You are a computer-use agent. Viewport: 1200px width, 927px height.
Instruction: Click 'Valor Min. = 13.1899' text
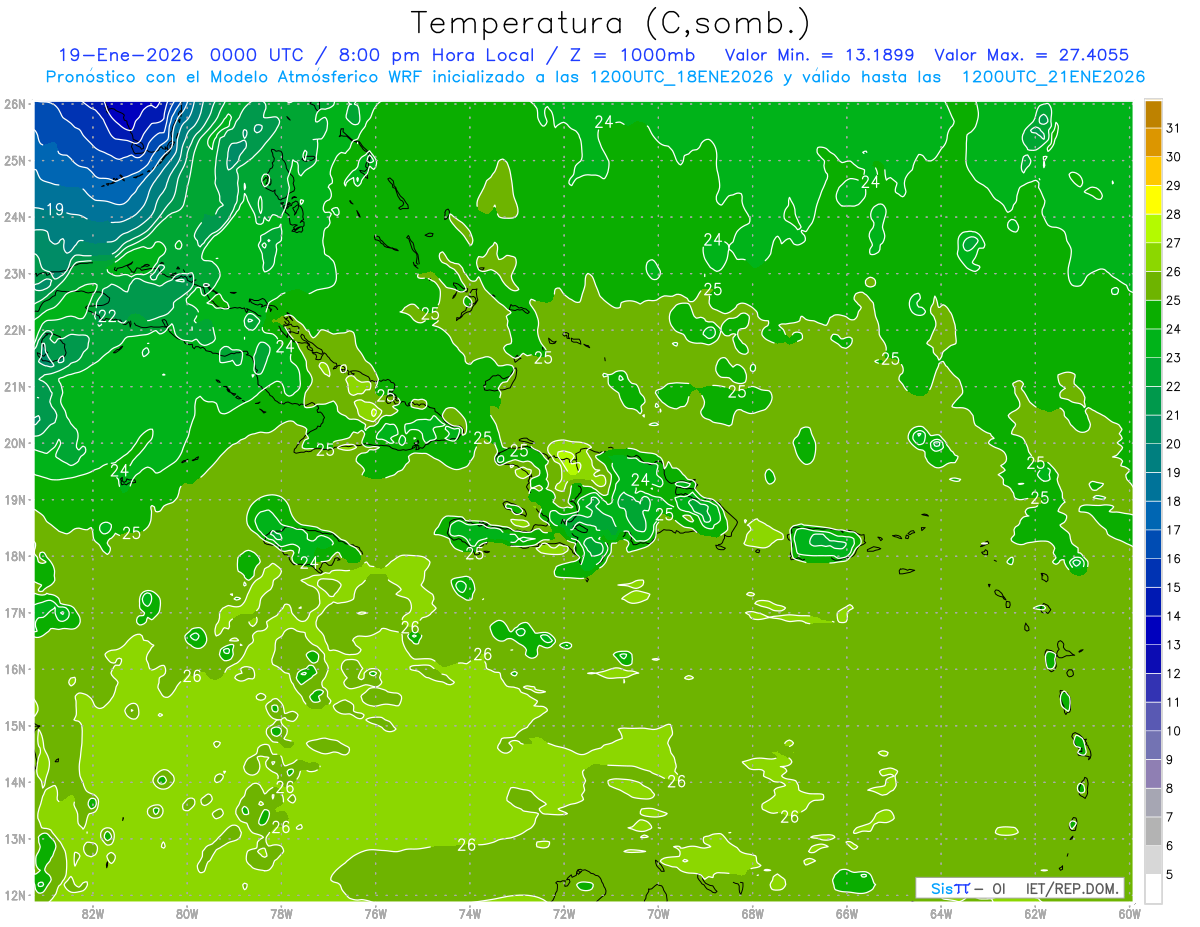point(822,55)
